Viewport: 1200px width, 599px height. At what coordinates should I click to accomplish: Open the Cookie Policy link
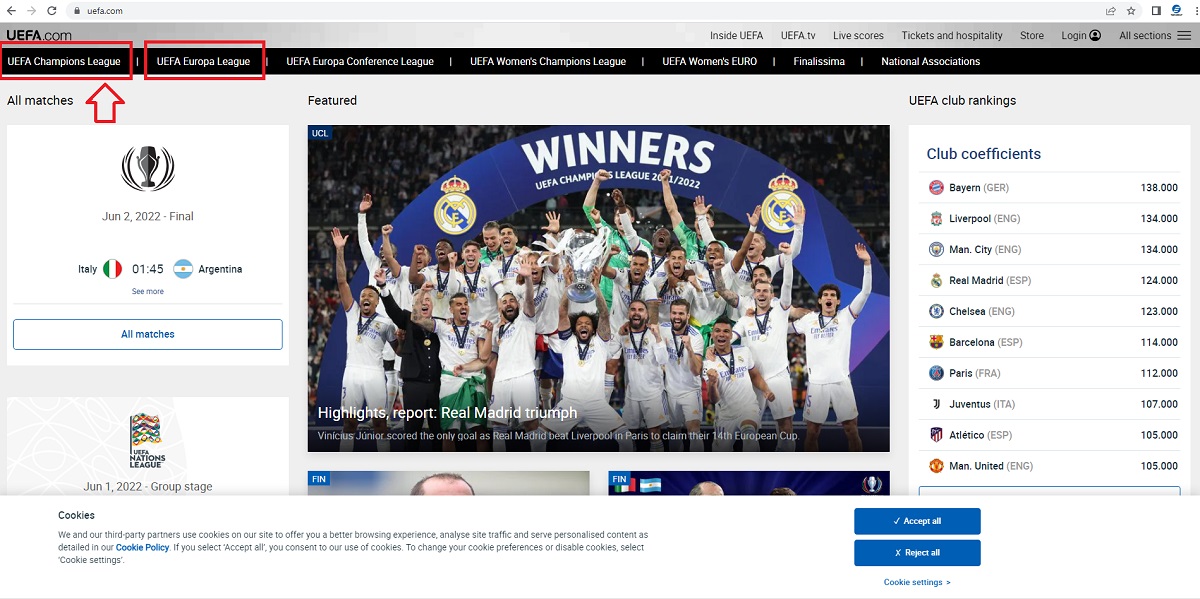142,548
